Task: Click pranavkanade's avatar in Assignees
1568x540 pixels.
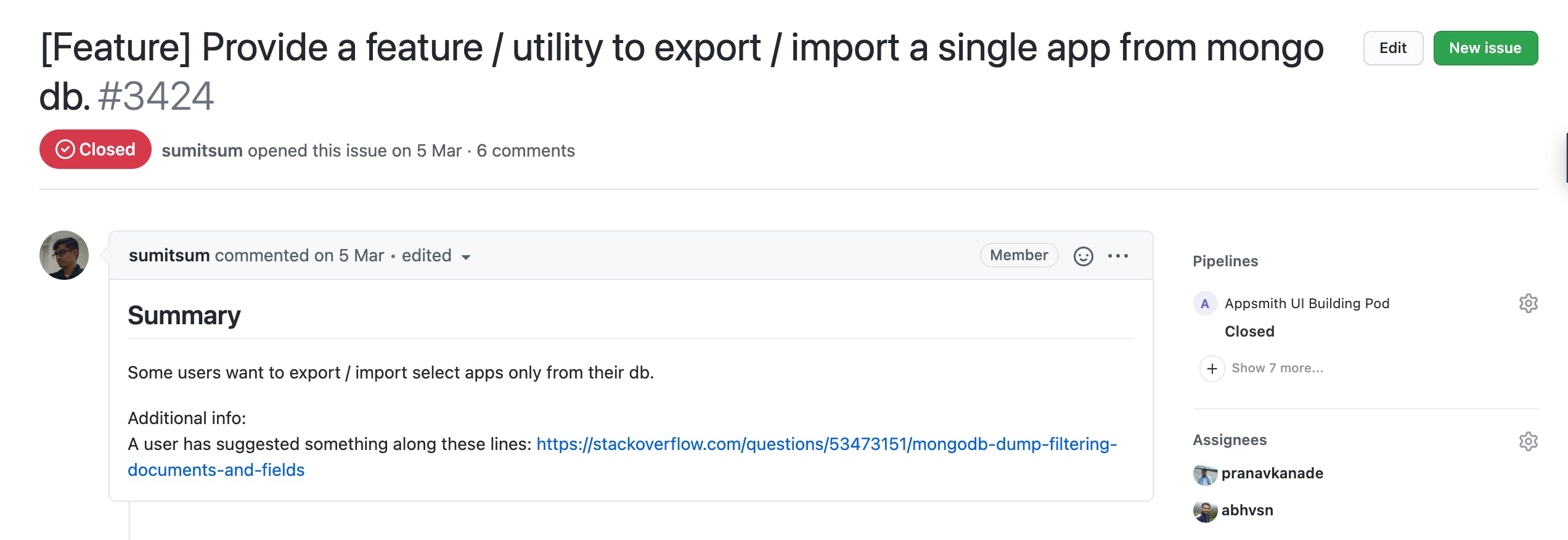Action: point(1205,474)
